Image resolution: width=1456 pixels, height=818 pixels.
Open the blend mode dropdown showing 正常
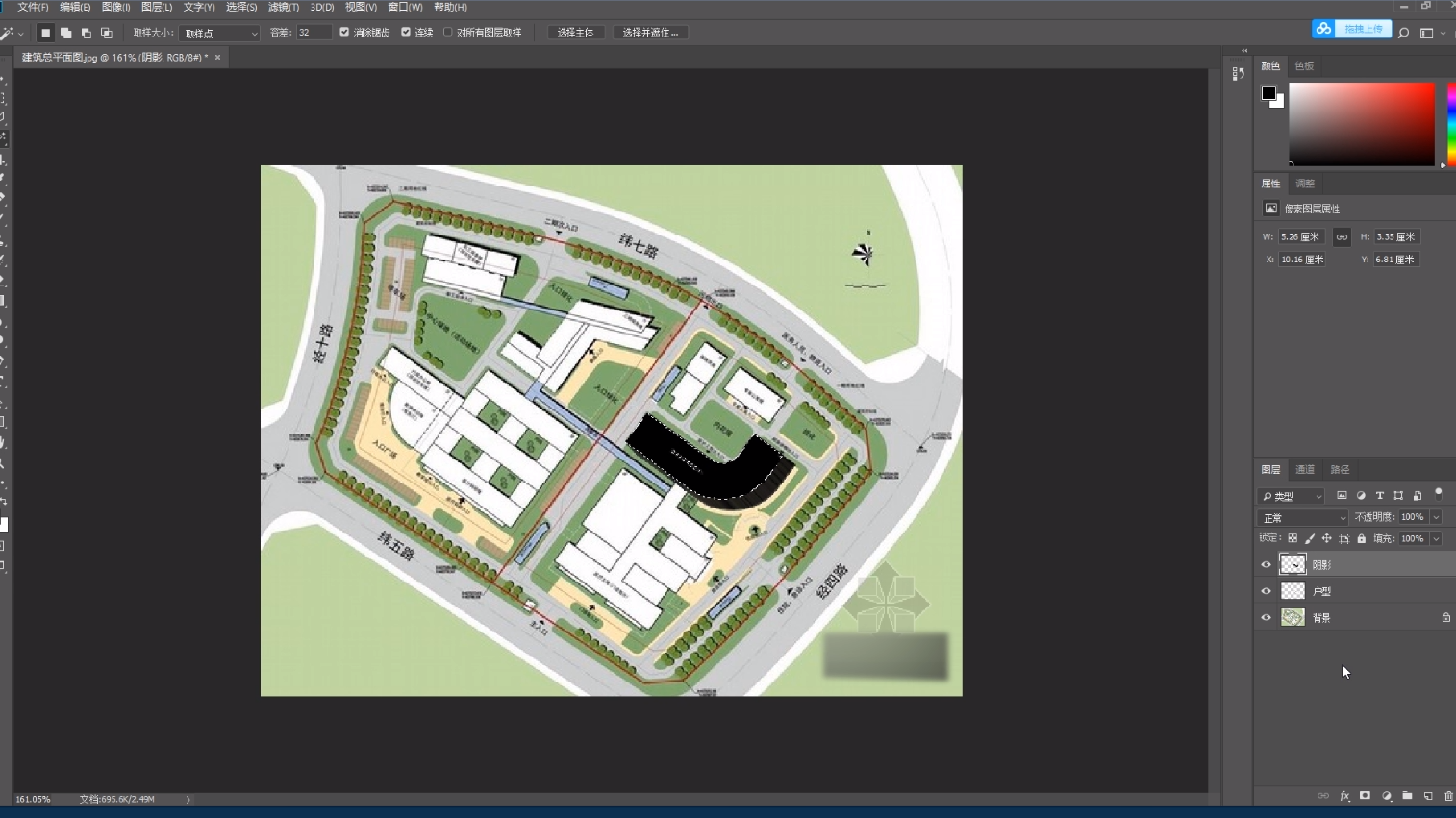click(x=1303, y=516)
